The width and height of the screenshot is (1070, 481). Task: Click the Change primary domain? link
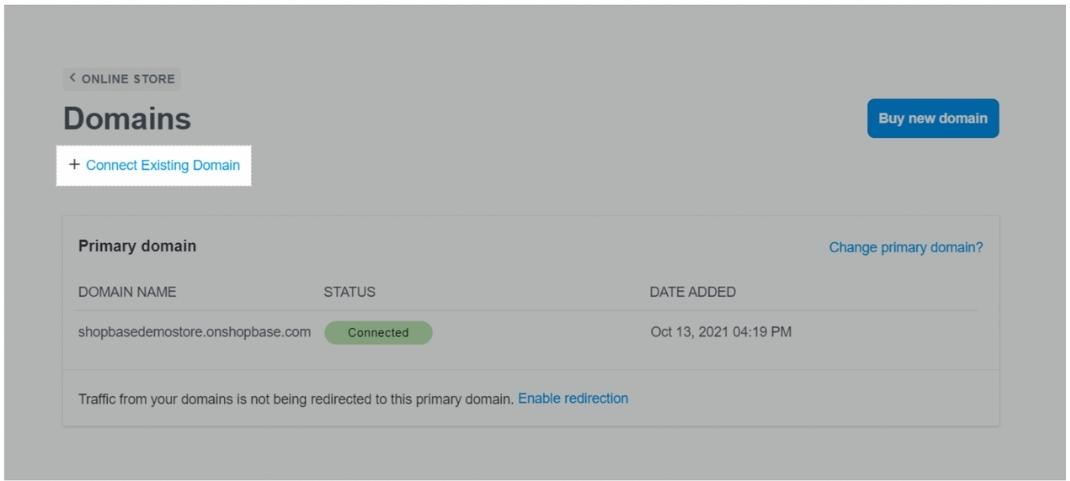[x=905, y=247]
